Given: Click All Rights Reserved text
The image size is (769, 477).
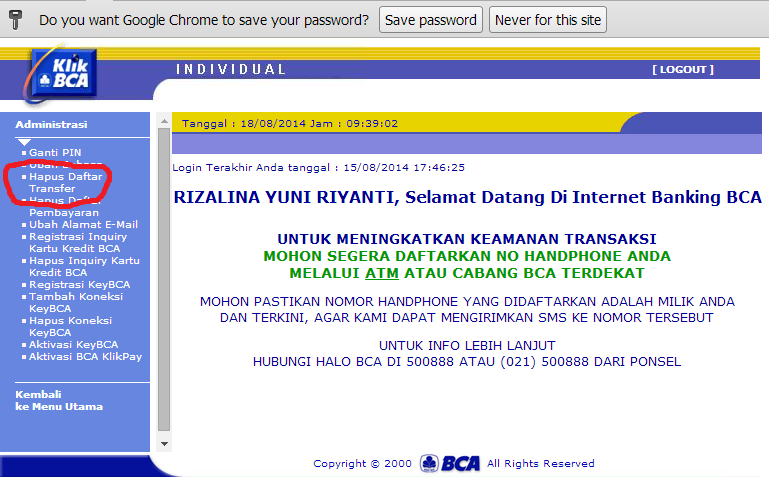Looking at the screenshot, I should (540, 463).
